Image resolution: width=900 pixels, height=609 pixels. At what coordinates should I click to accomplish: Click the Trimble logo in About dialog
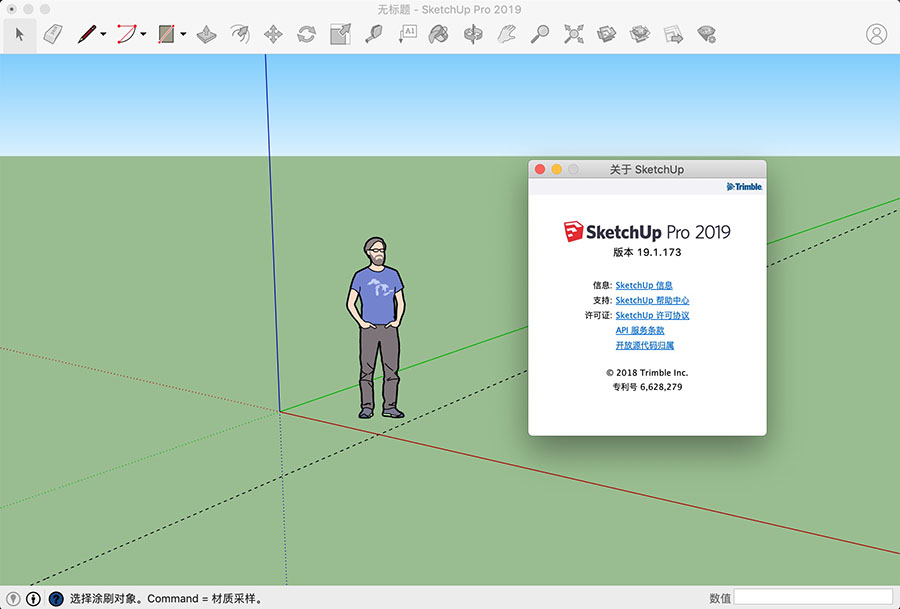744,187
